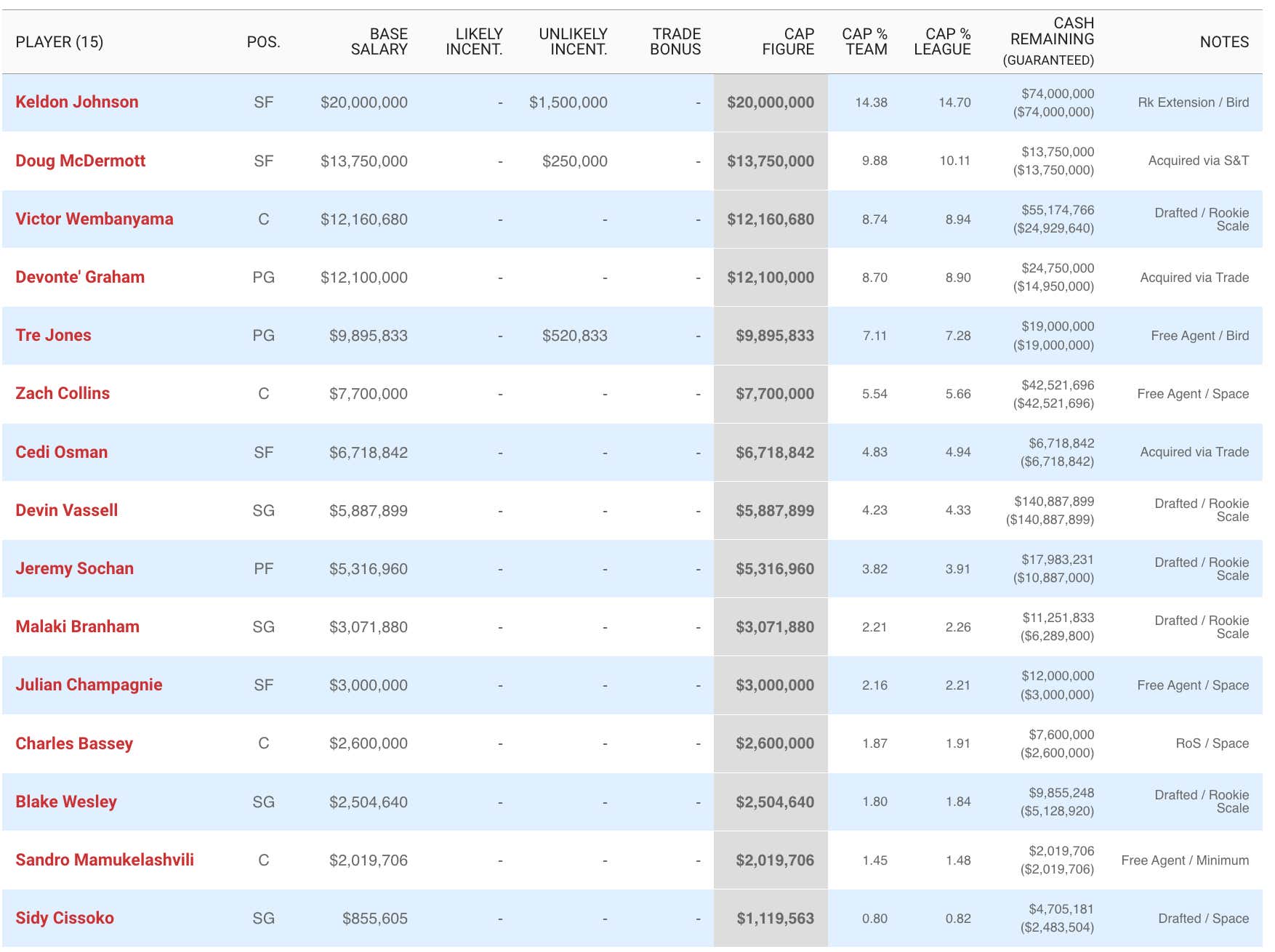The height and width of the screenshot is (952, 1275).
Task: Sort table by Cap Figure header
Action: pos(788,41)
